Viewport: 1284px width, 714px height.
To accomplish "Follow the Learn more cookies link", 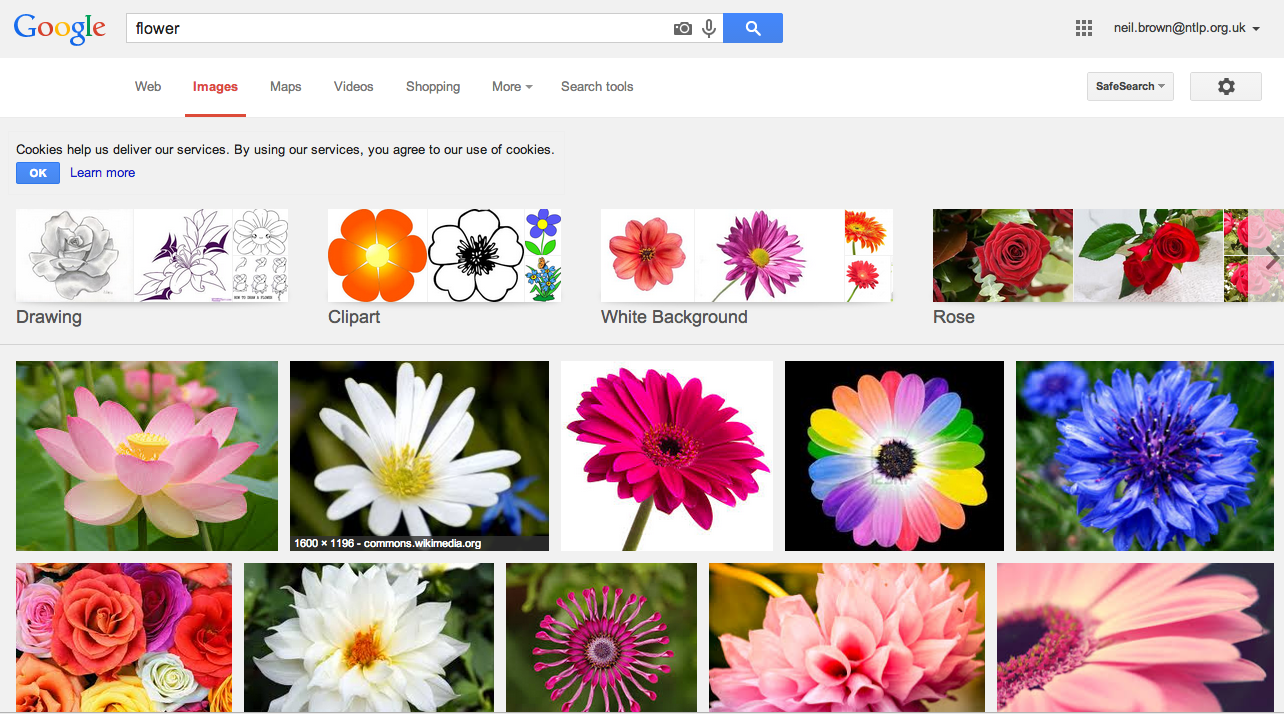I will tap(102, 173).
